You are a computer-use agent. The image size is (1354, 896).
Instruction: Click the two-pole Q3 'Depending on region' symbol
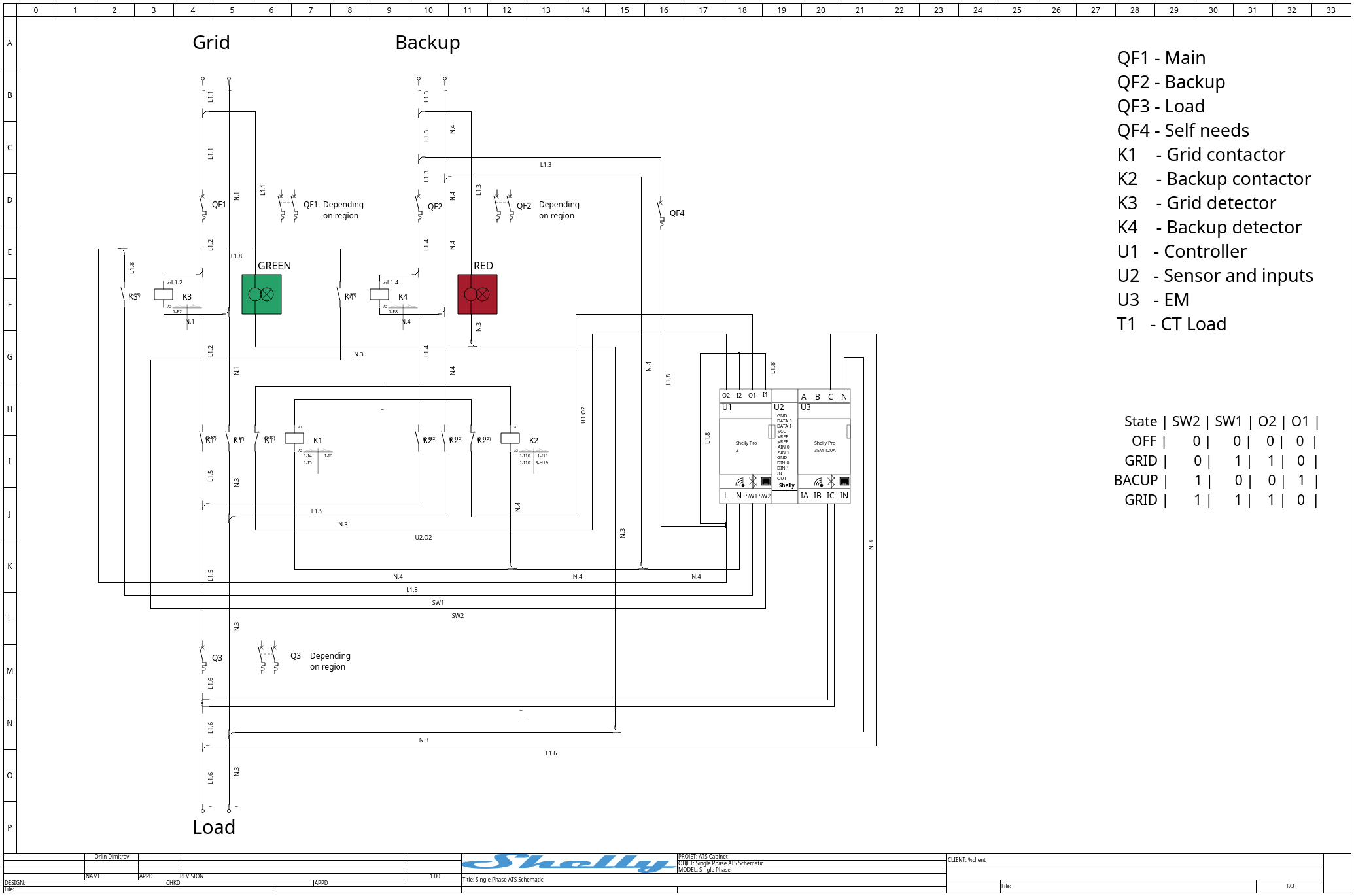pos(269,658)
